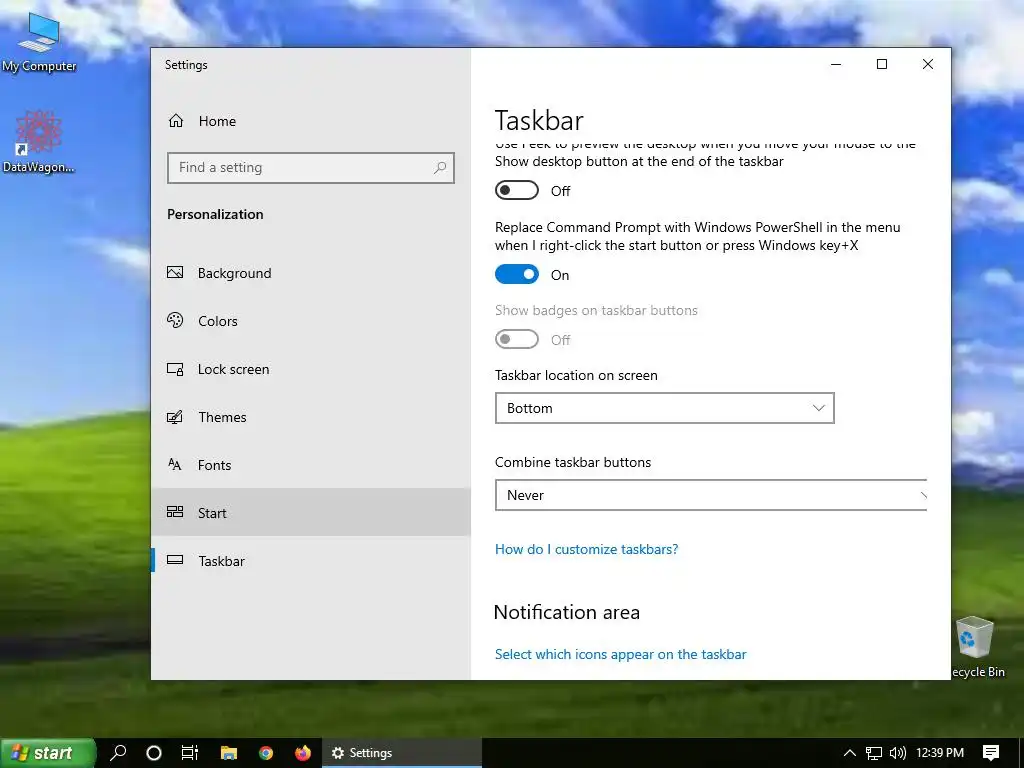
Task: Click the Lock screen monitor icon
Action: pos(175,369)
